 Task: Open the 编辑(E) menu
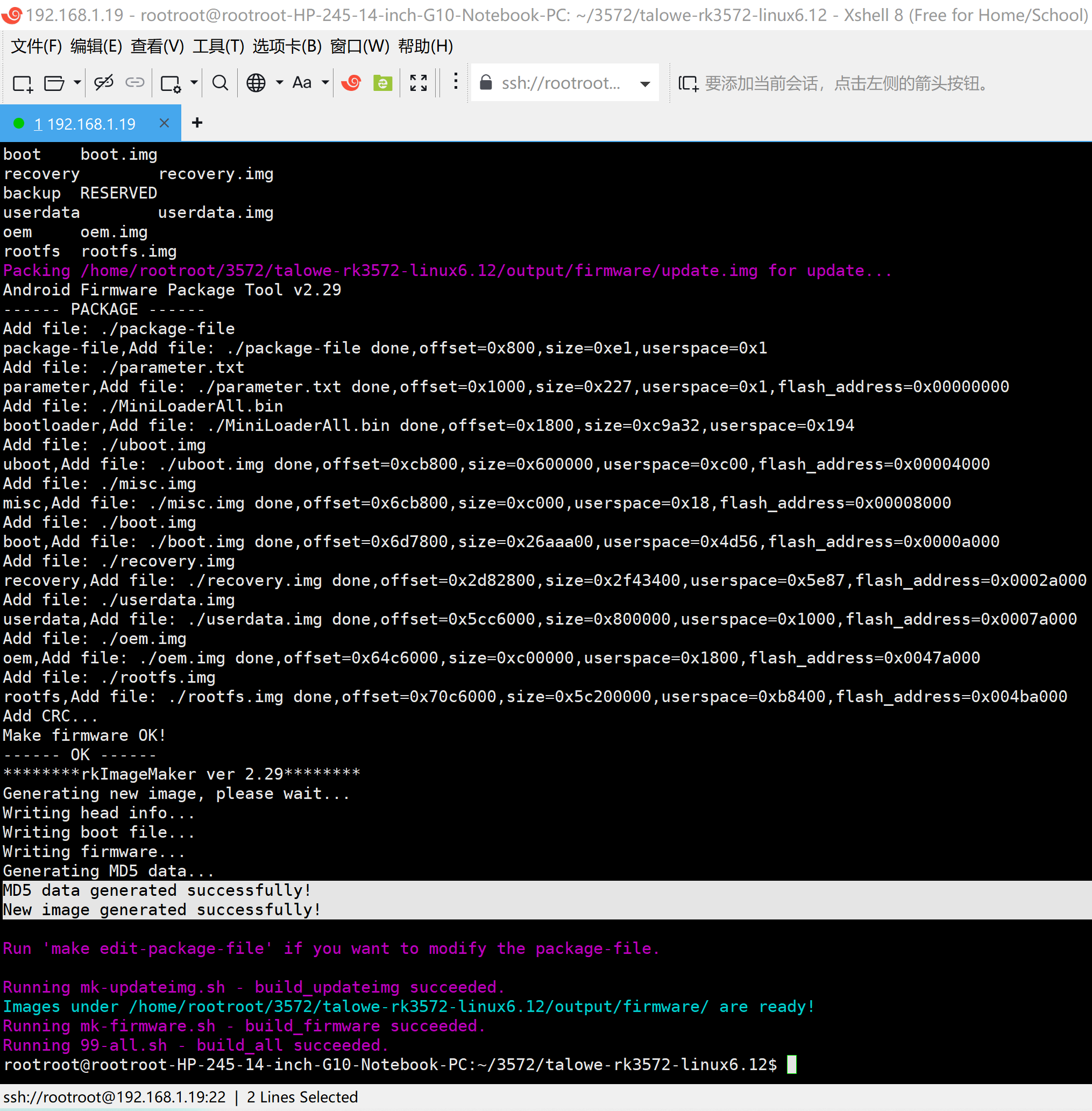[x=96, y=46]
